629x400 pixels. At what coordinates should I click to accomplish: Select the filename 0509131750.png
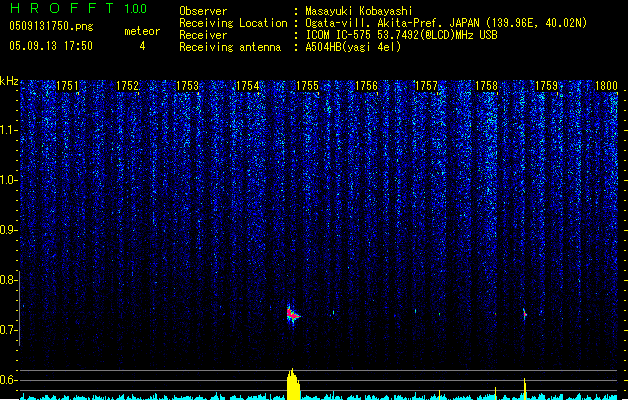[x=51, y=27]
